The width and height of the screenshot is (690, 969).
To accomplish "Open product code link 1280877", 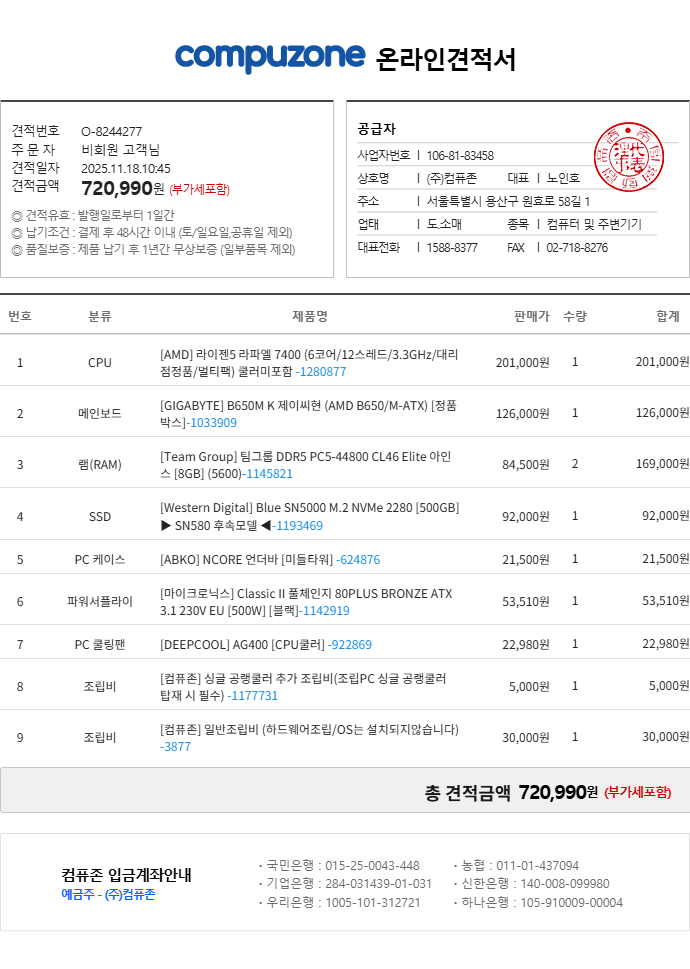I will (x=322, y=371).
